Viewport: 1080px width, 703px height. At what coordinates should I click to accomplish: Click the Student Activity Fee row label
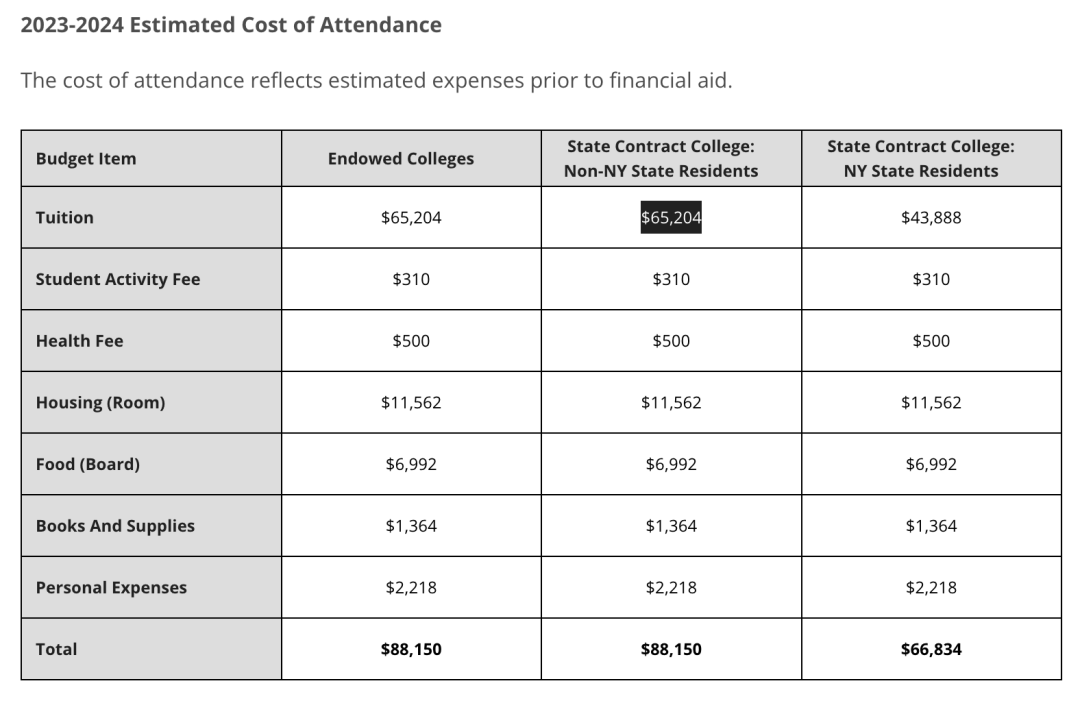118,279
